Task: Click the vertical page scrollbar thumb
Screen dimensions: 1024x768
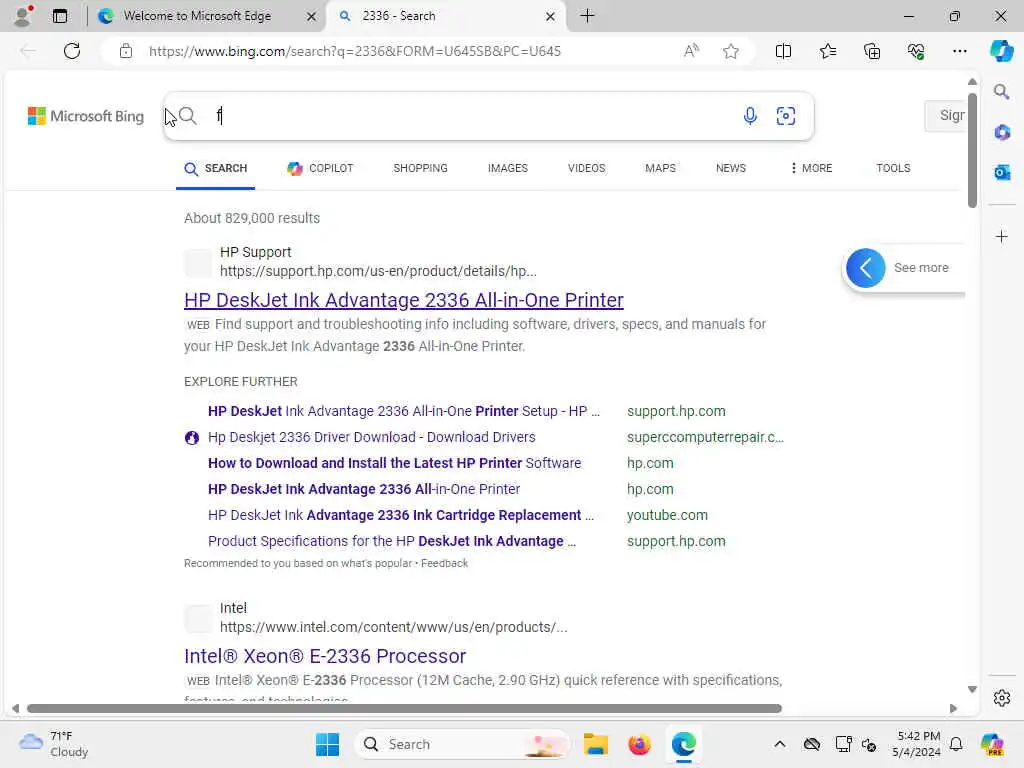Action: [972, 150]
